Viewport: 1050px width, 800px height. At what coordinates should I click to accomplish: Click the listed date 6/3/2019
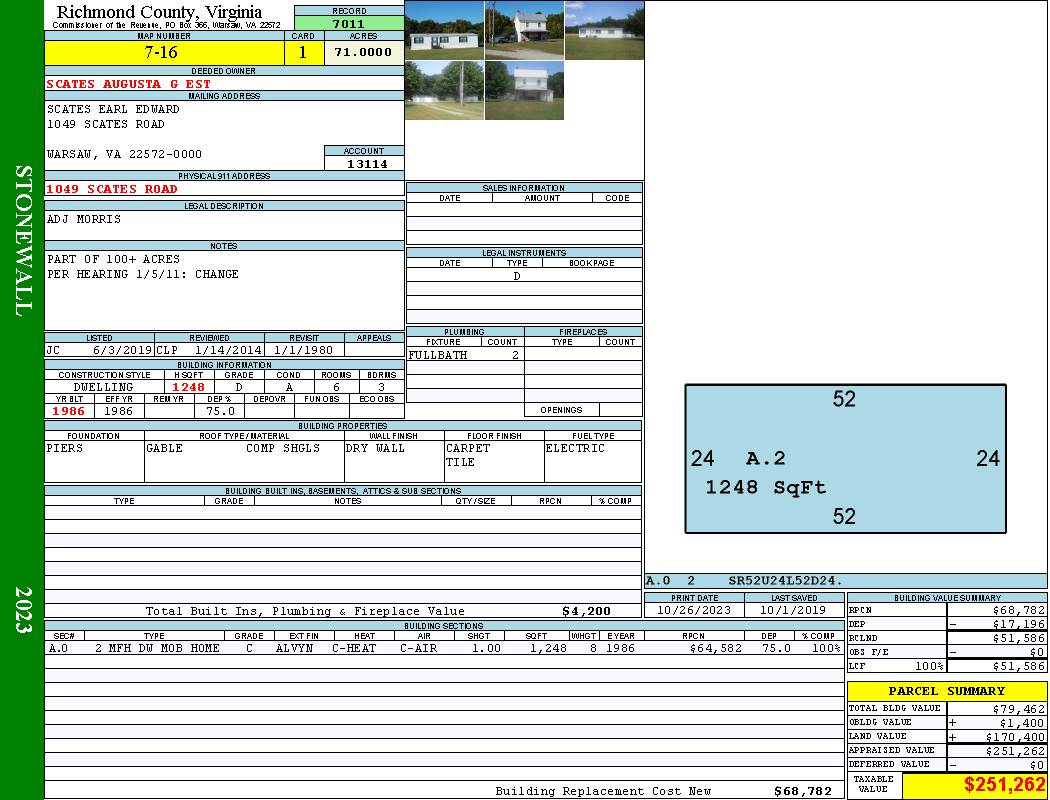coord(122,350)
